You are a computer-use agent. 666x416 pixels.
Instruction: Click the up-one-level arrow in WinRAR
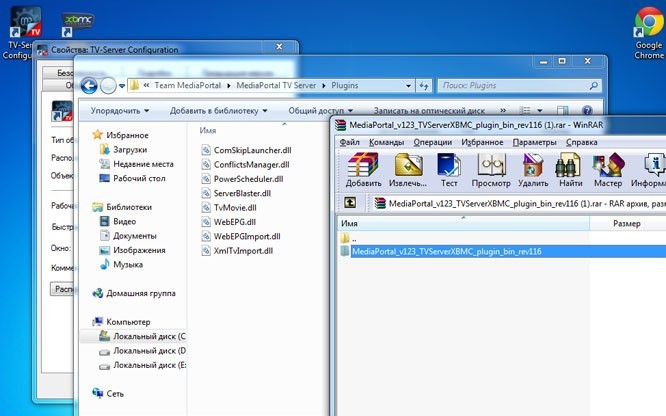pyautogui.click(x=348, y=203)
